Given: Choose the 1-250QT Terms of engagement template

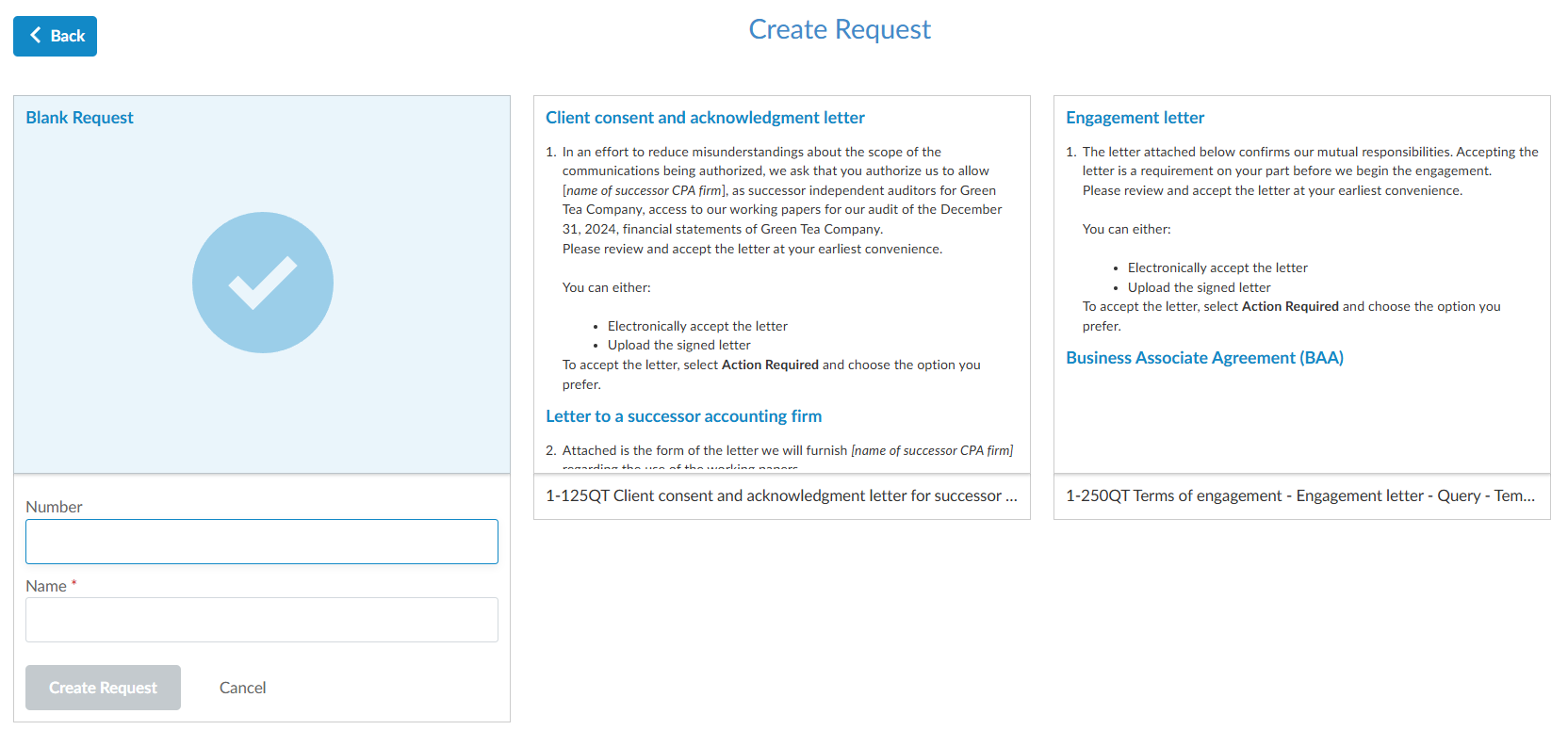Looking at the screenshot, I should pyautogui.click(x=1302, y=495).
